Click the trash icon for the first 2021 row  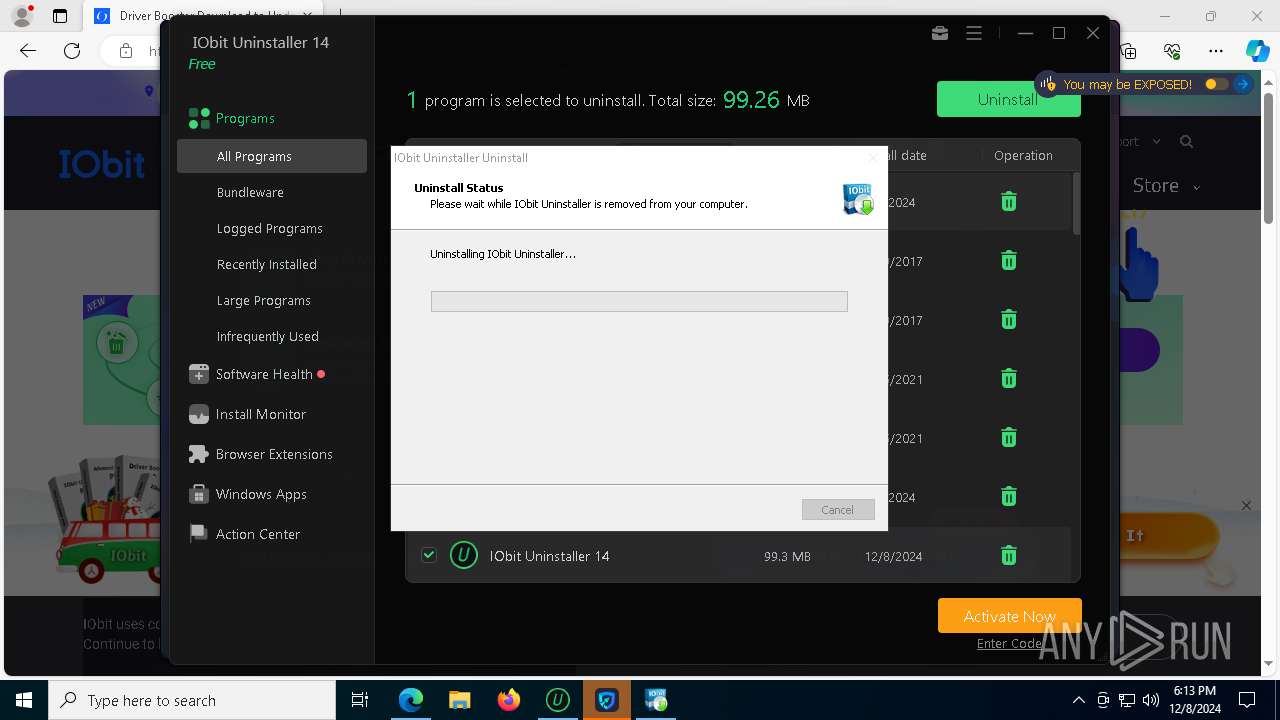[1009, 379]
